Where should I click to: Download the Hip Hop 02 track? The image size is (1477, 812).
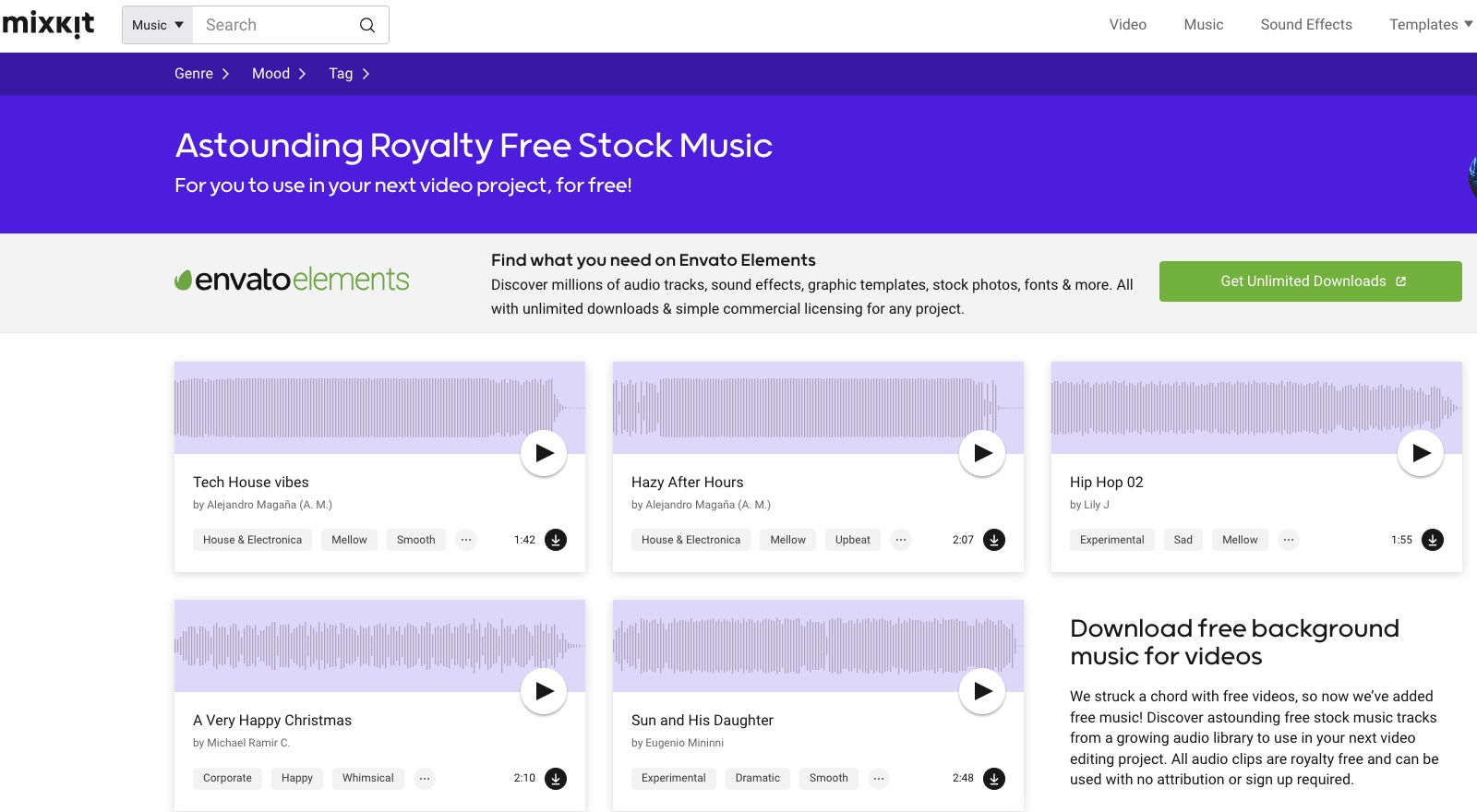point(1433,540)
